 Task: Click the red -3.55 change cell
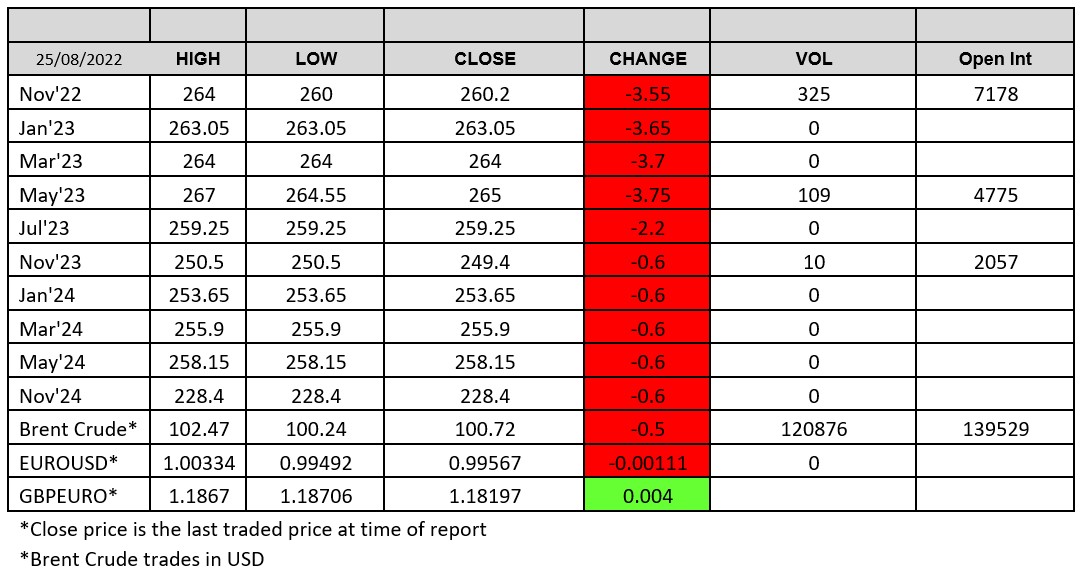pyautogui.click(x=648, y=95)
